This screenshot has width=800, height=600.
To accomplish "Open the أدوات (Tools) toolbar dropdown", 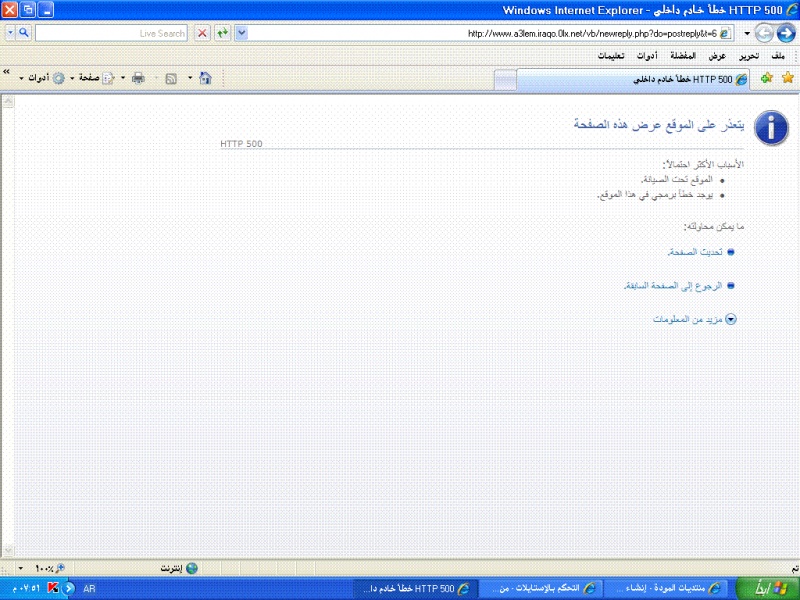I will tap(39, 78).
